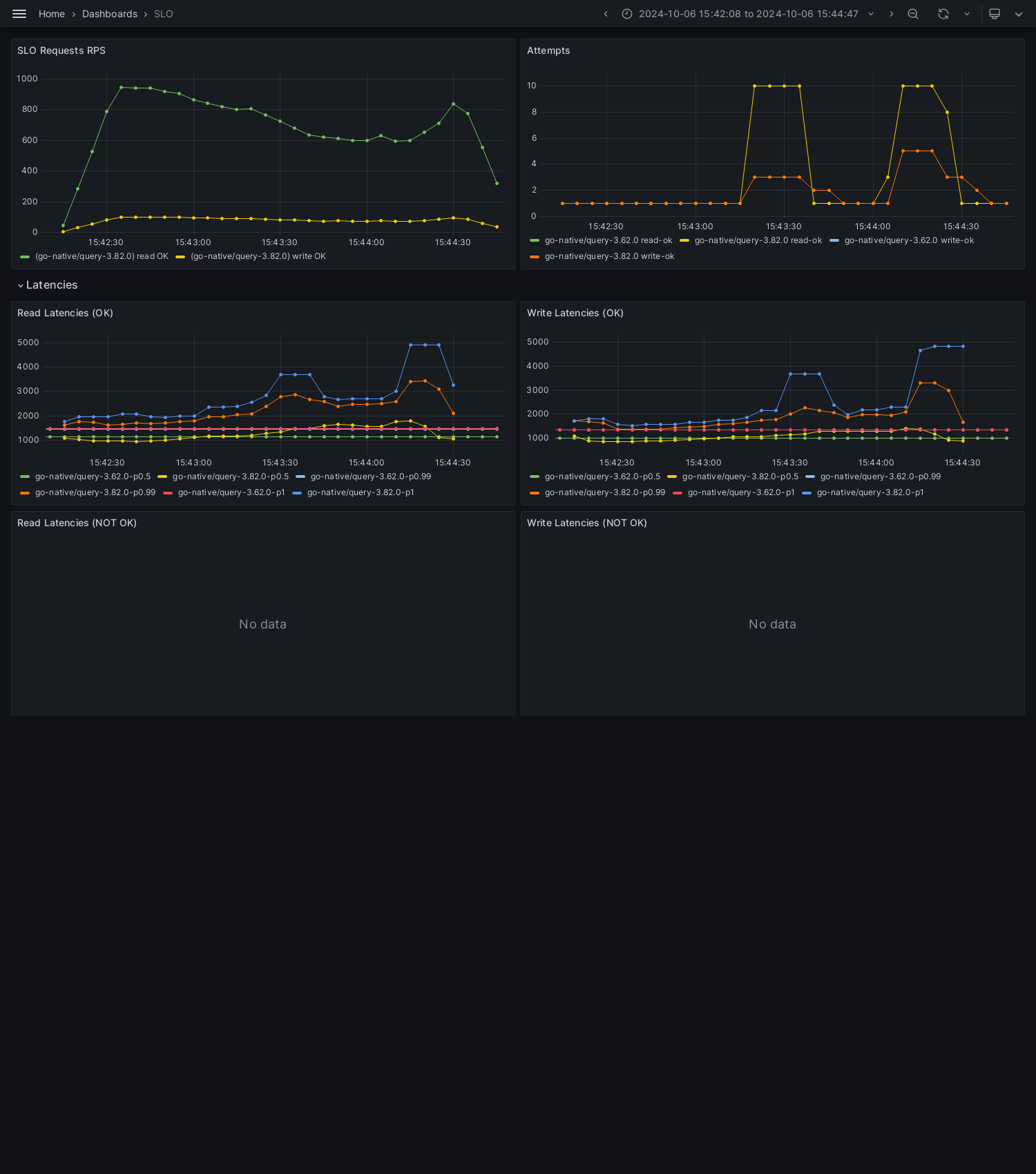Click No data text in Write Latencies (NOT OK)
Viewport: 1036px width, 1174px height.
tap(772, 624)
